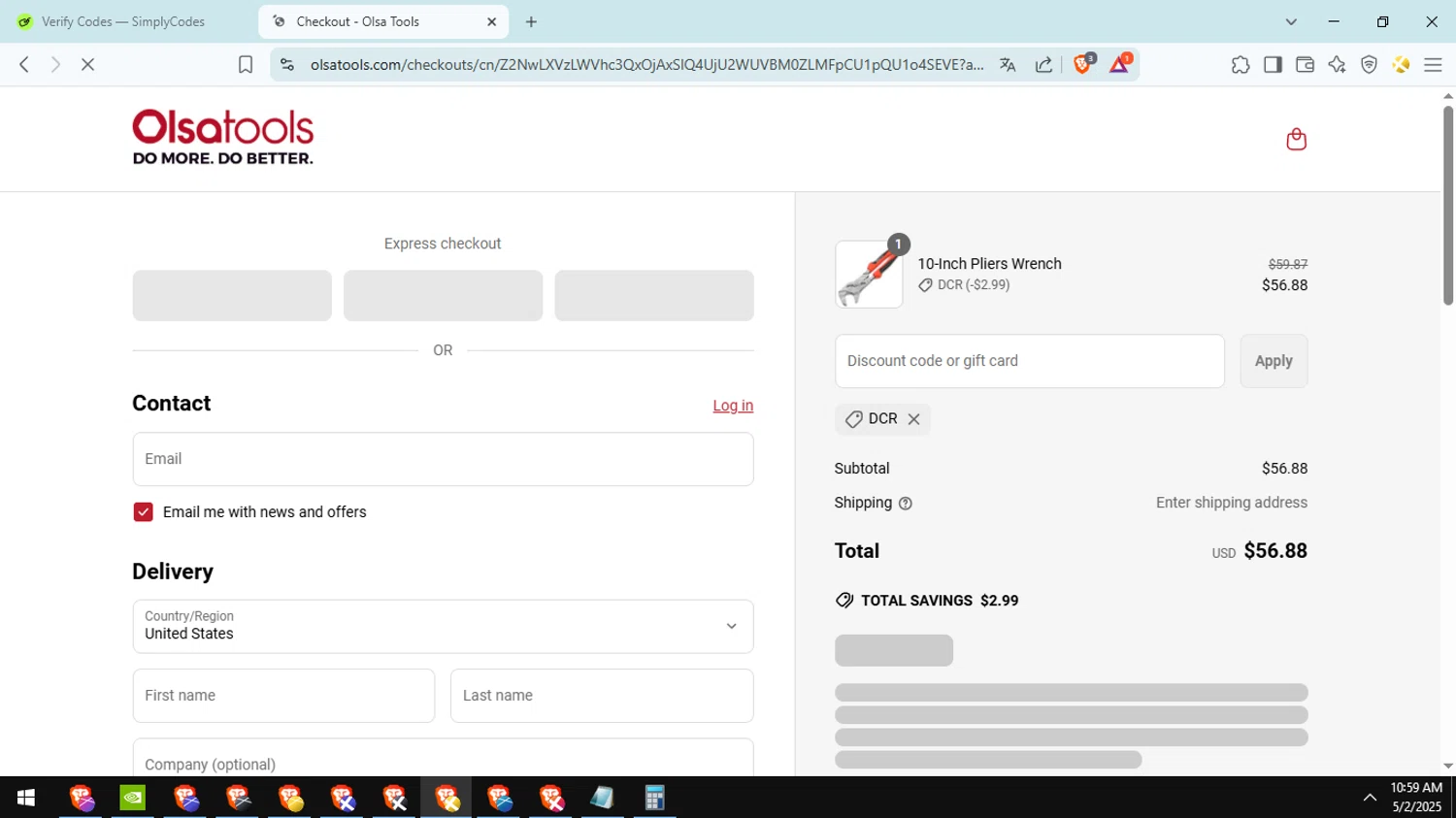Remove the DCR discount code tag
Viewport: 1456px width, 818px height.
pyautogui.click(x=913, y=419)
